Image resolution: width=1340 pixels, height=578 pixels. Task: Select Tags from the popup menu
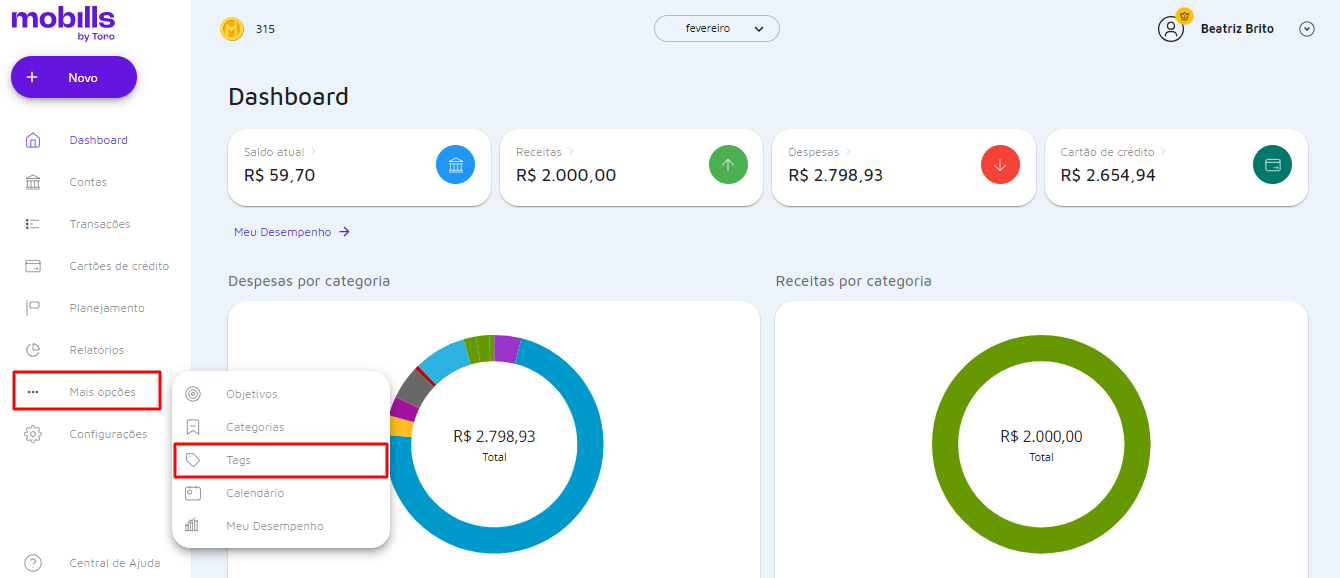[239, 460]
